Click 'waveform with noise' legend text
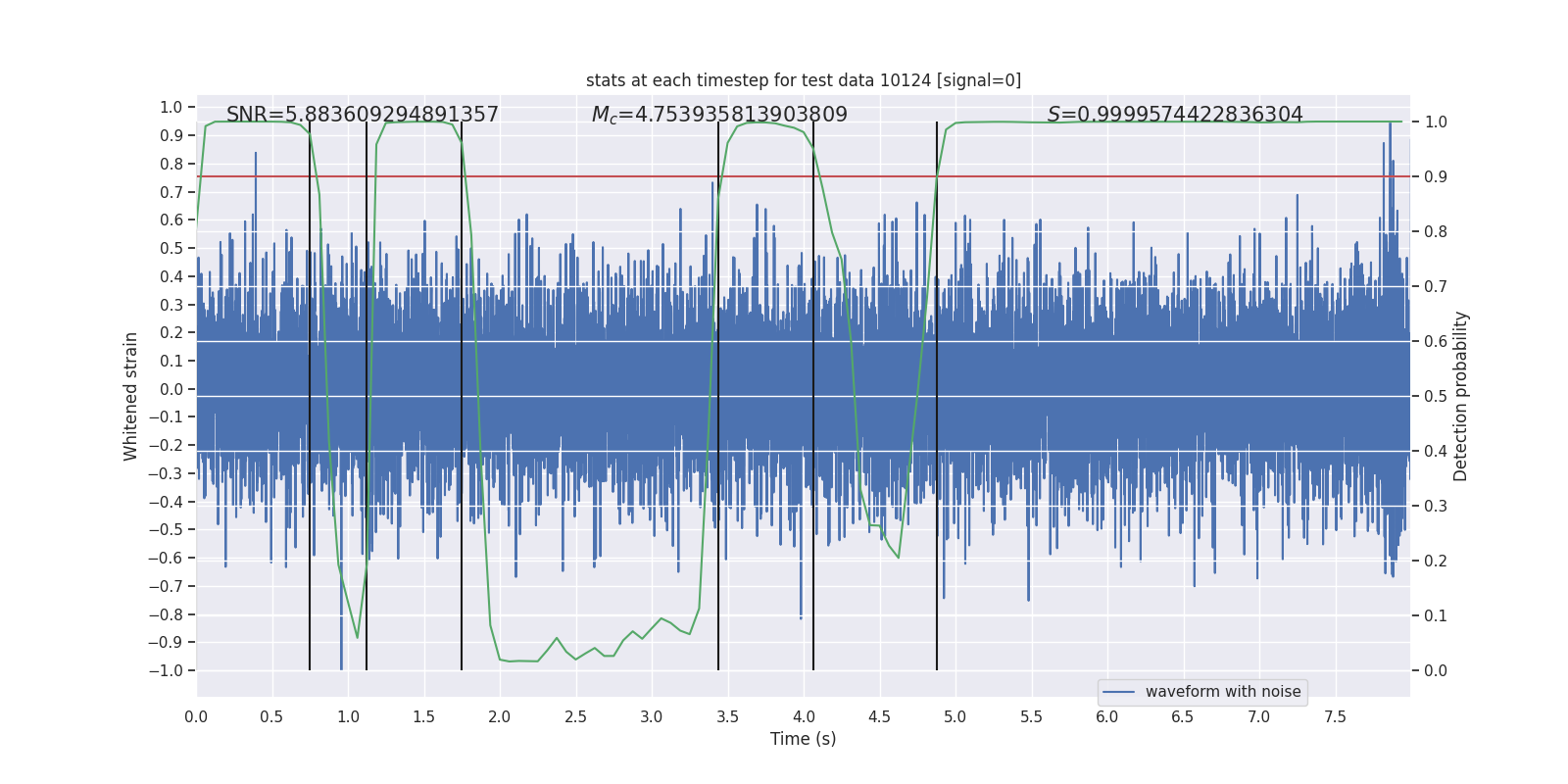 tap(1222, 692)
